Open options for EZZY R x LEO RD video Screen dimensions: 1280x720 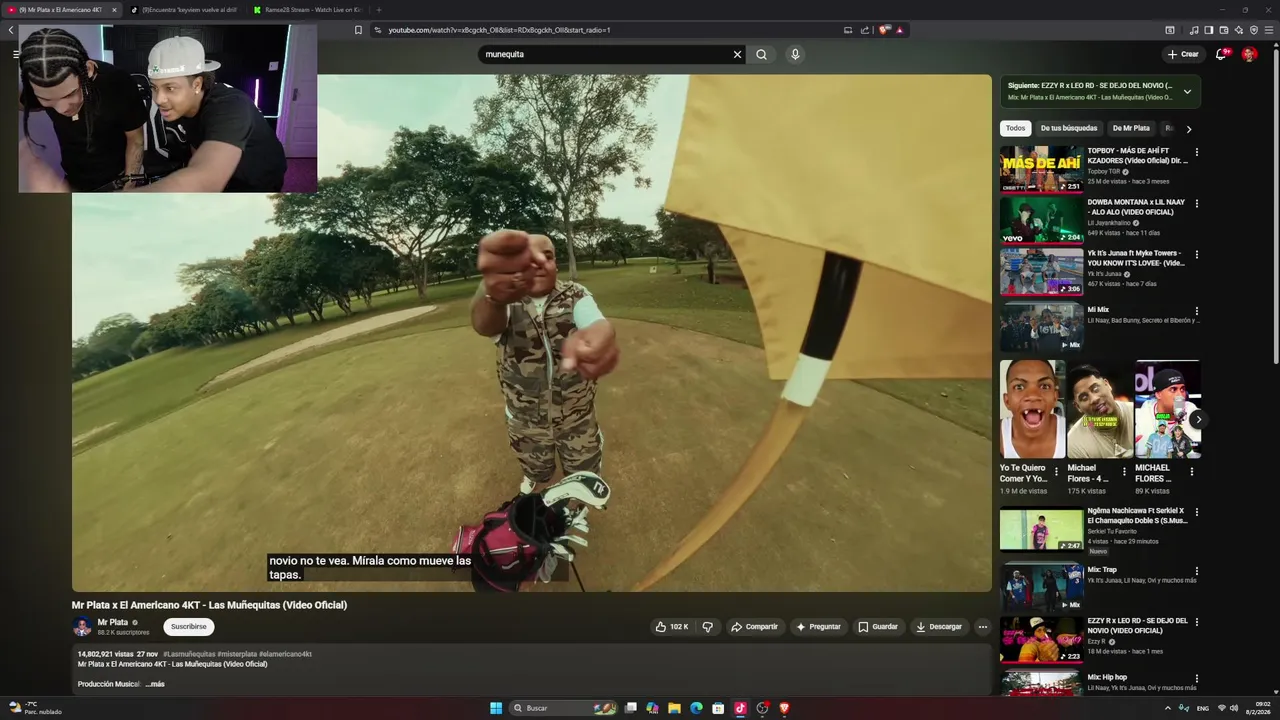1196,621
